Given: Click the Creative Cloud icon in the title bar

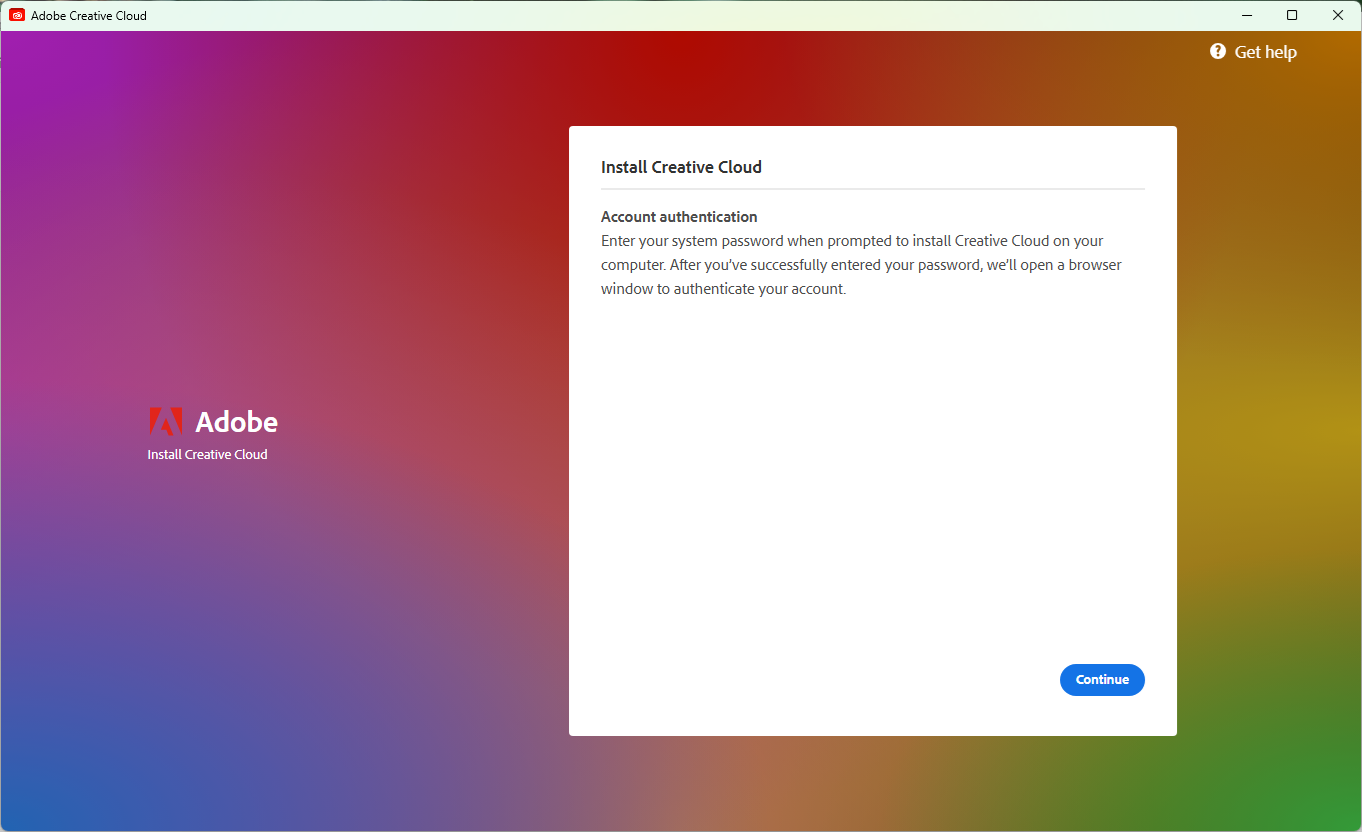Looking at the screenshot, I should 16,15.
